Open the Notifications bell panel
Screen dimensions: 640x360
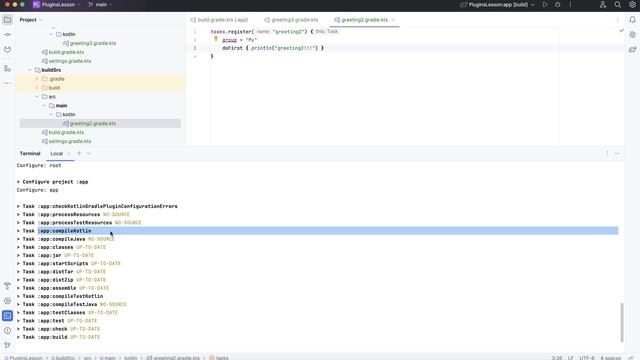(632, 20)
